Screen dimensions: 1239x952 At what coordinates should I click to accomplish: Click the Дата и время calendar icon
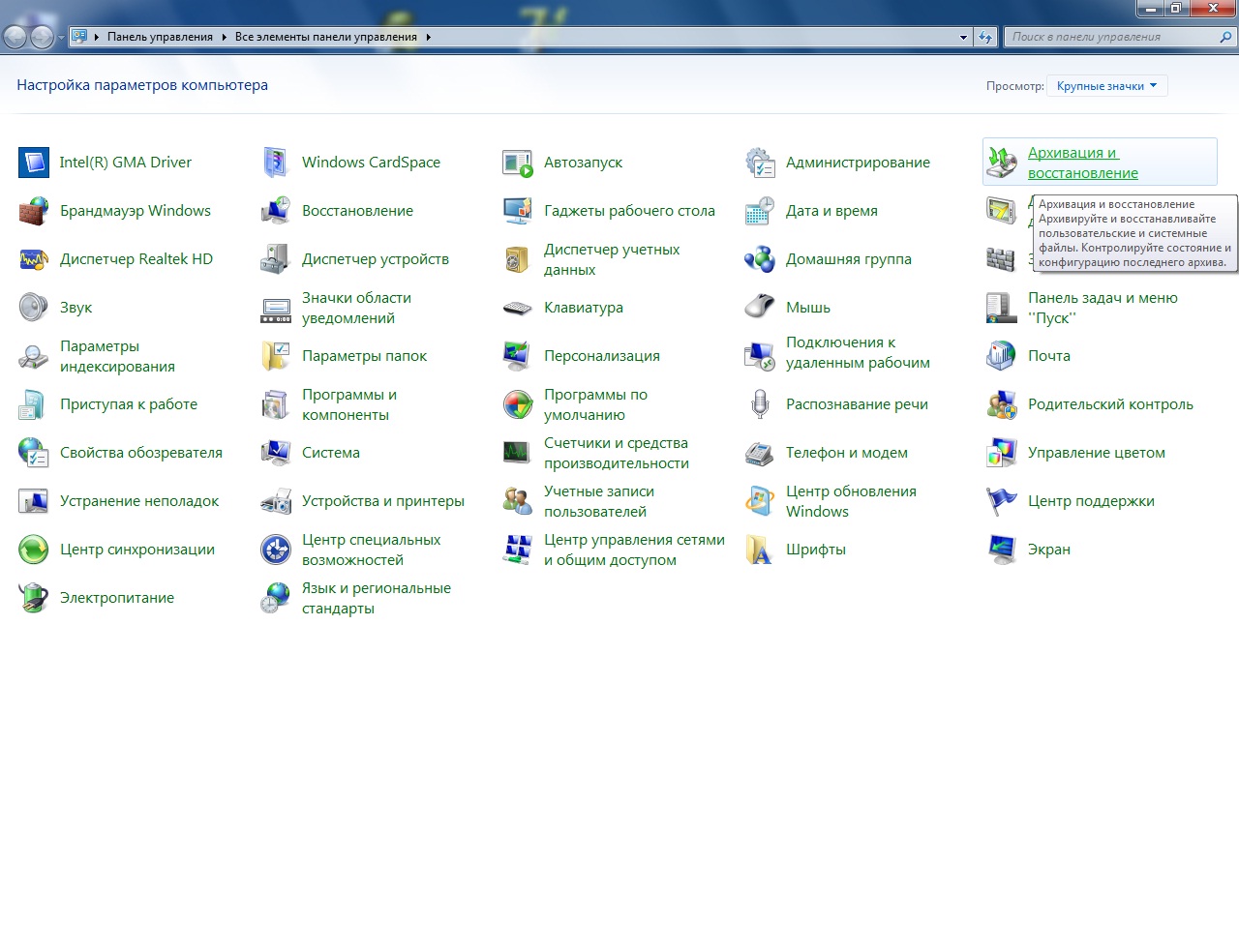760,211
